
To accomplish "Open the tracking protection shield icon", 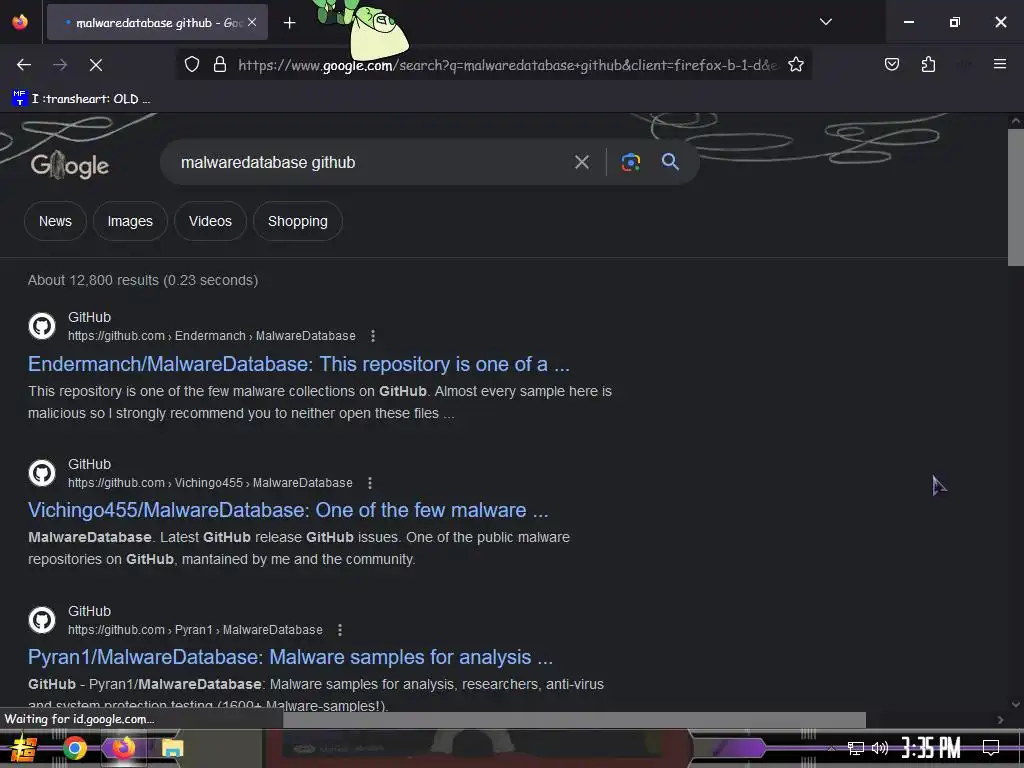I will pyautogui.click(x=191, y=65).
